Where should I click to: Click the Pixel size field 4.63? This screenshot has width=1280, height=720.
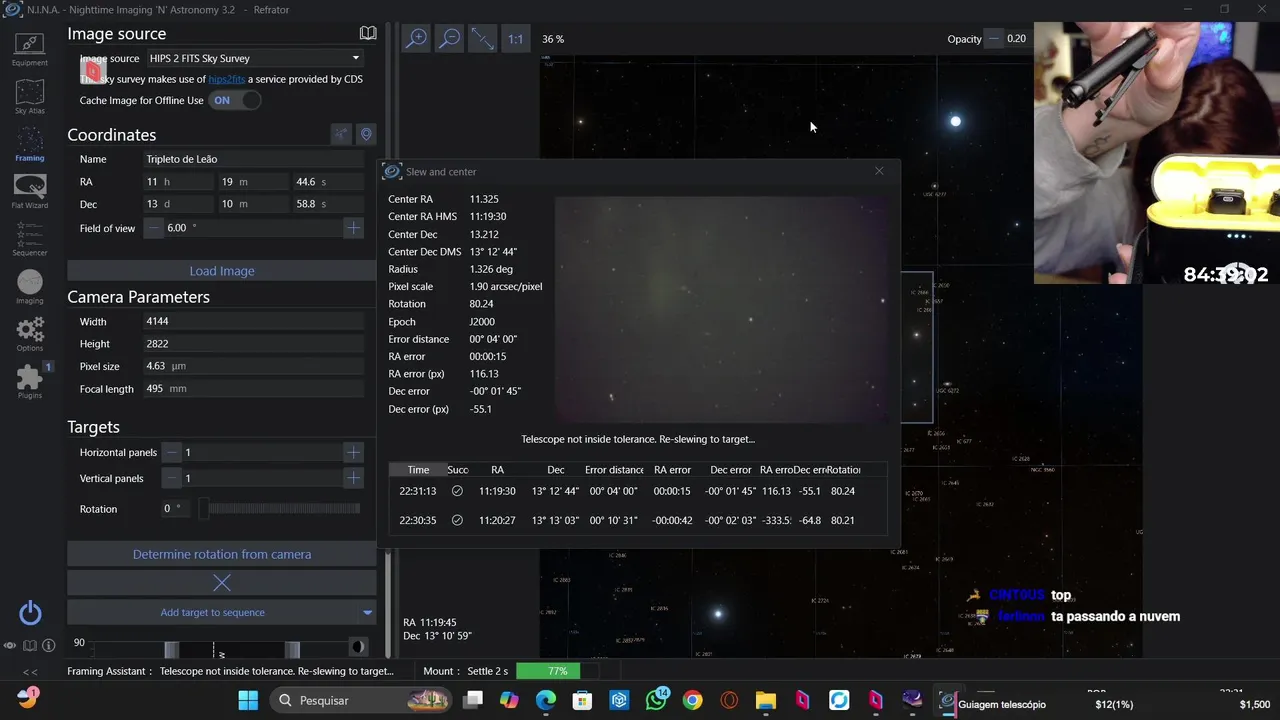click(x=254, y=367)
